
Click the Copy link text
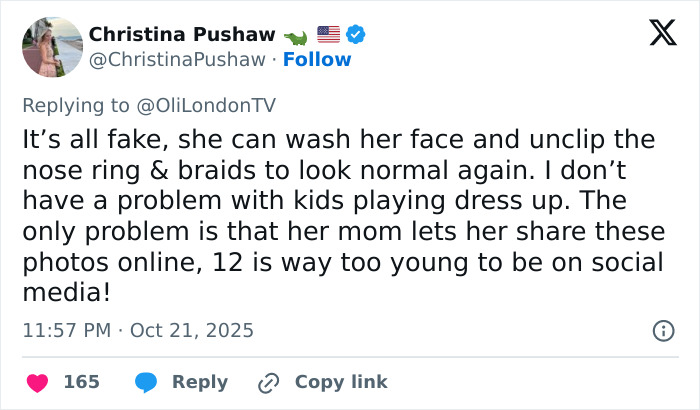pyautogui.click(x=341, y=382)
